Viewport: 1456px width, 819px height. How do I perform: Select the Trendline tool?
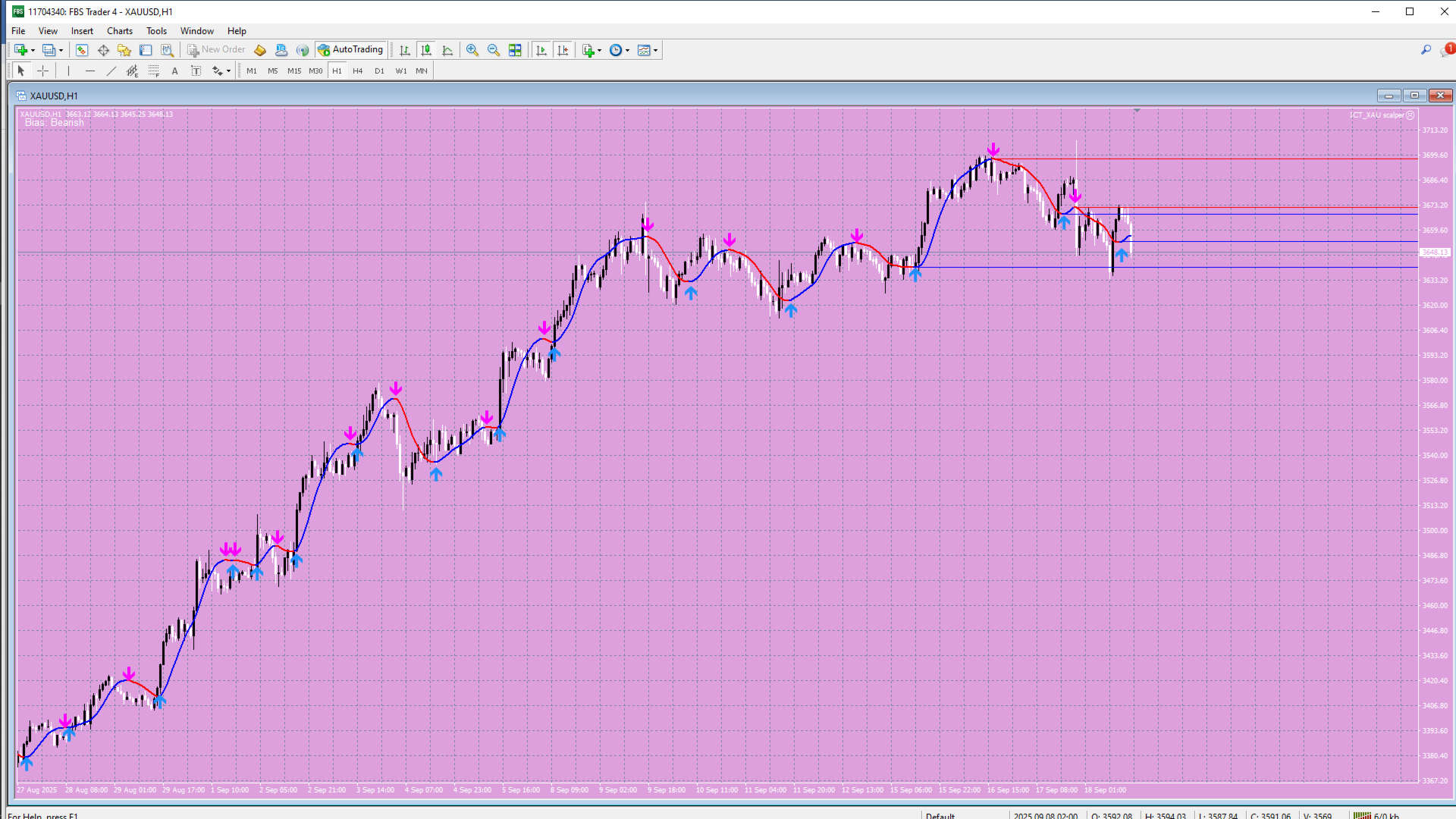[111, 71]
